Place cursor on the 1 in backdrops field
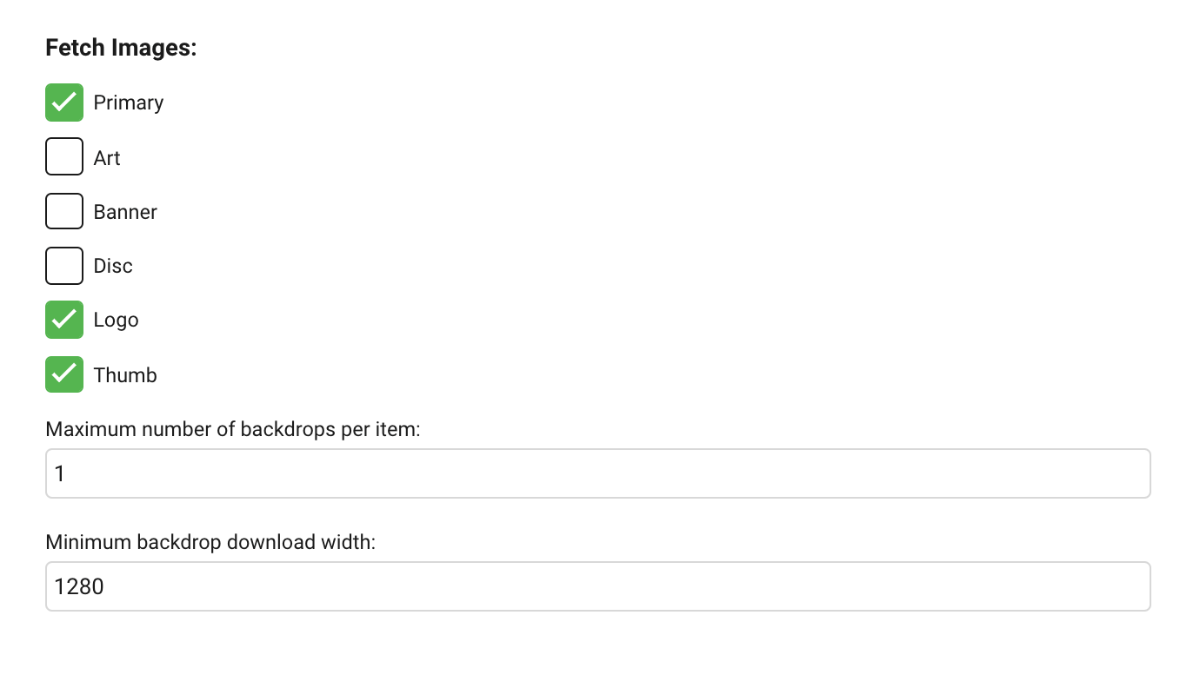Screen dimensions: 1200x688 (x=60, y=474)
